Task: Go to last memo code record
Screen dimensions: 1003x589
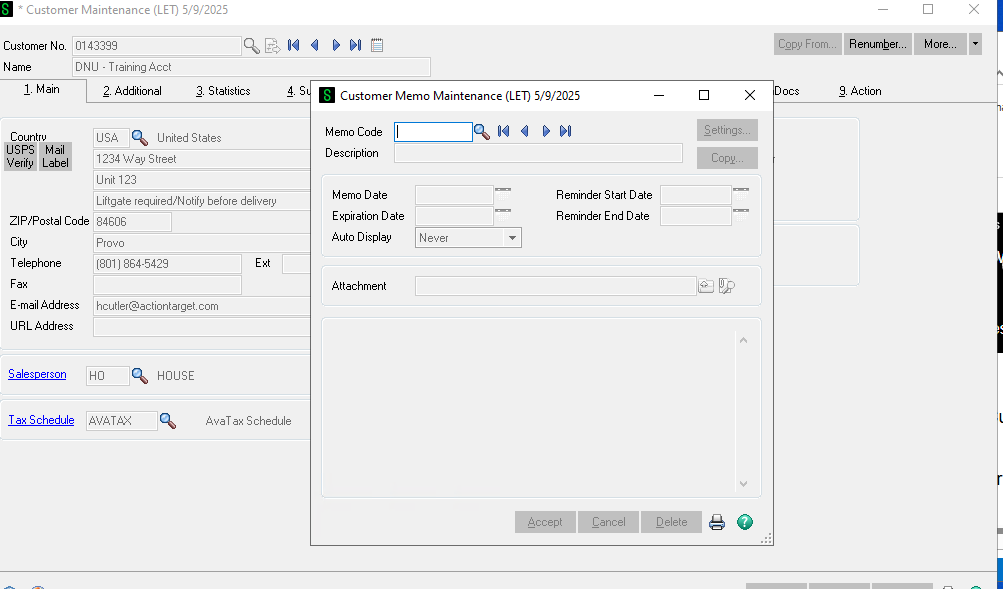Action: coord(566,131)
